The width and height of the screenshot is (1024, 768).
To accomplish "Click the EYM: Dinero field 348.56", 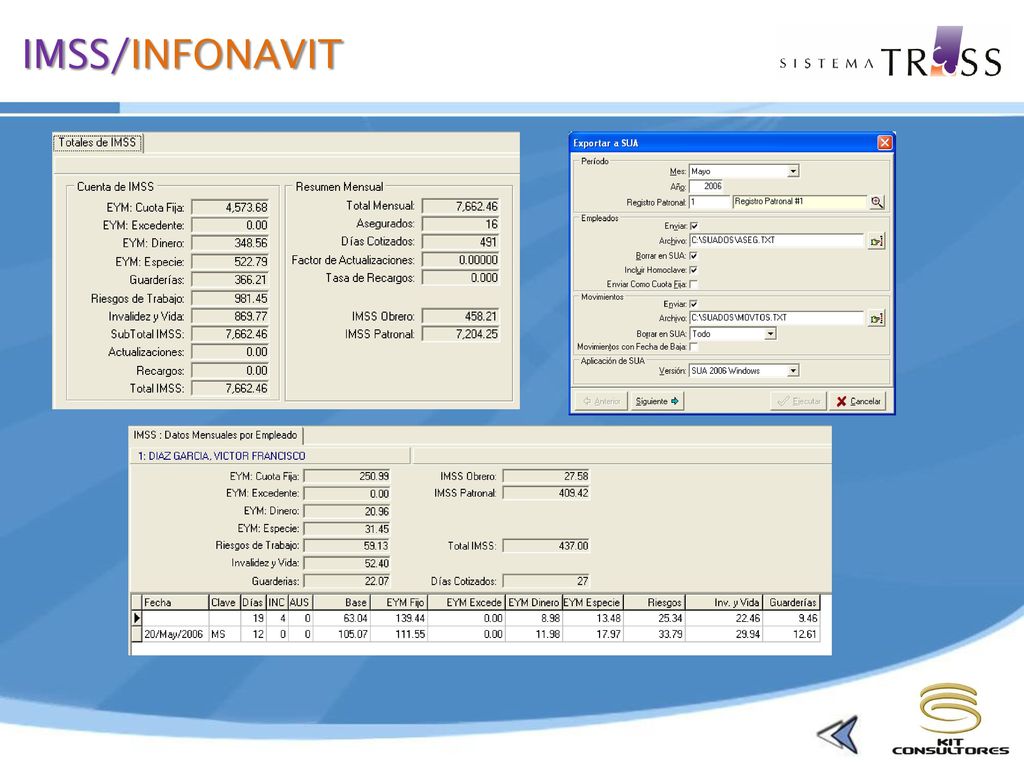I will click(230, 243).
